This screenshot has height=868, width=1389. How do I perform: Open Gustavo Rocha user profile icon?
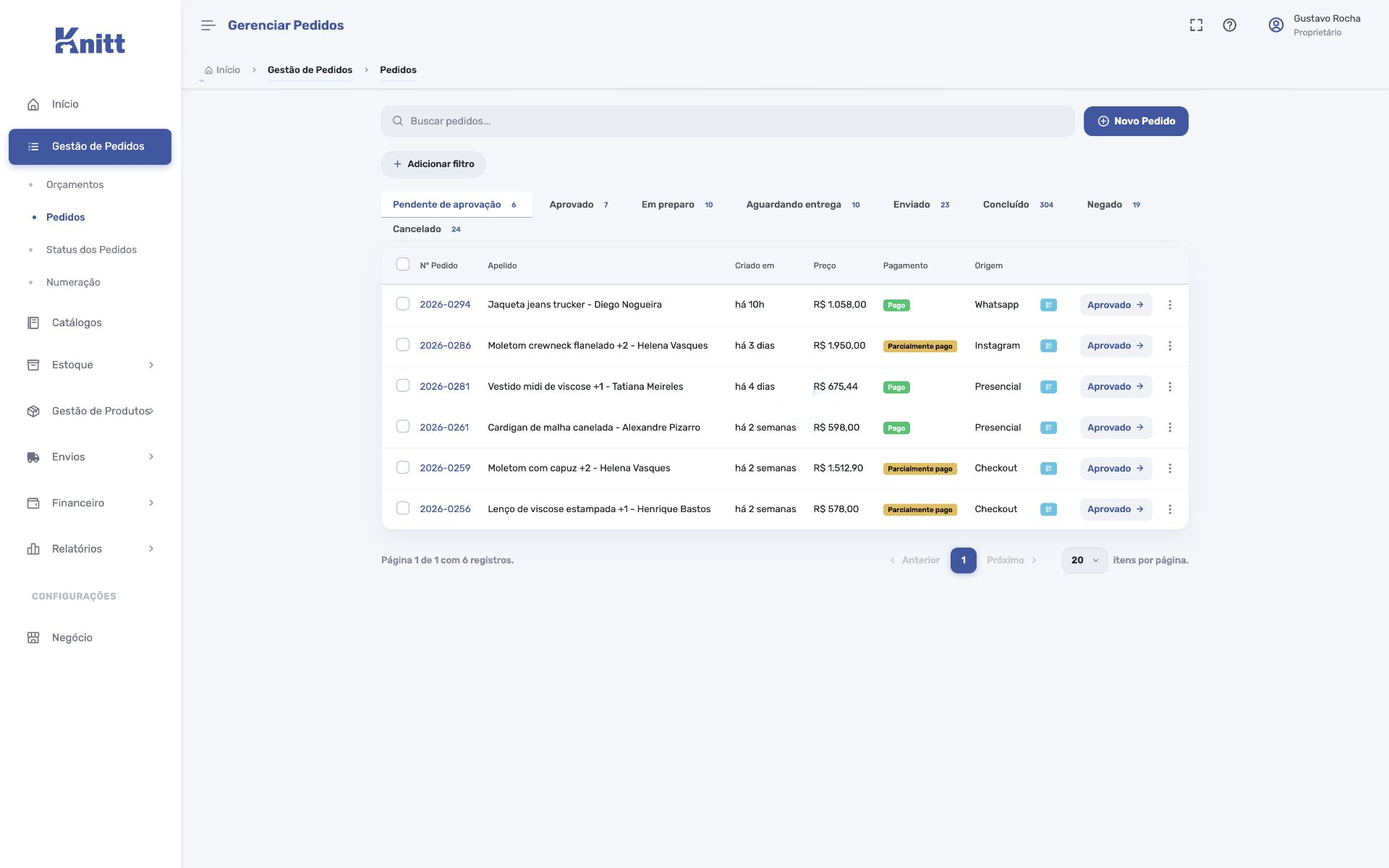point(1276,25)
